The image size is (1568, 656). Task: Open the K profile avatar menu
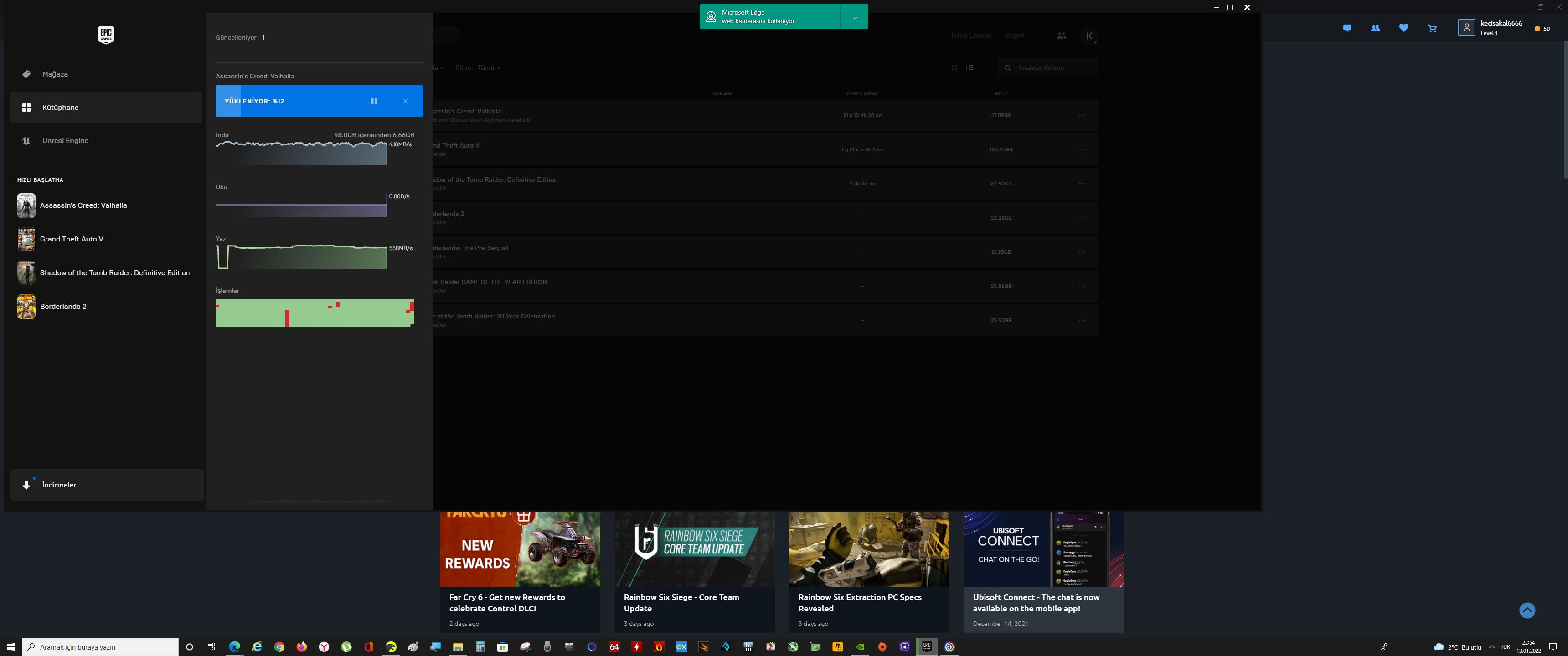pos(1089,36)
